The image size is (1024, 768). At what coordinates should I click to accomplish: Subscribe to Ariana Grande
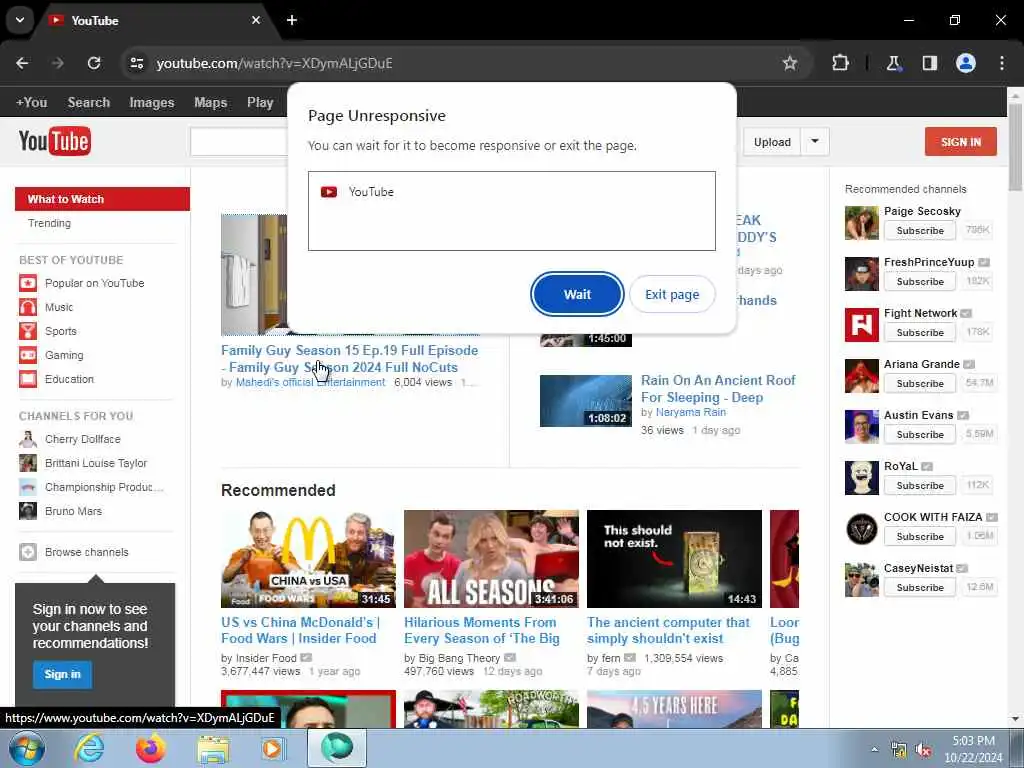[x=920, y=383]
